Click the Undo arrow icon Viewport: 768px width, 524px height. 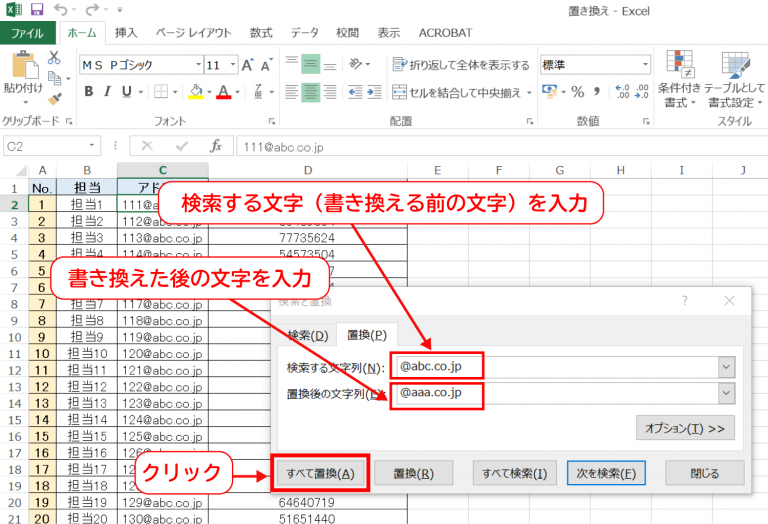click(60, 9)
